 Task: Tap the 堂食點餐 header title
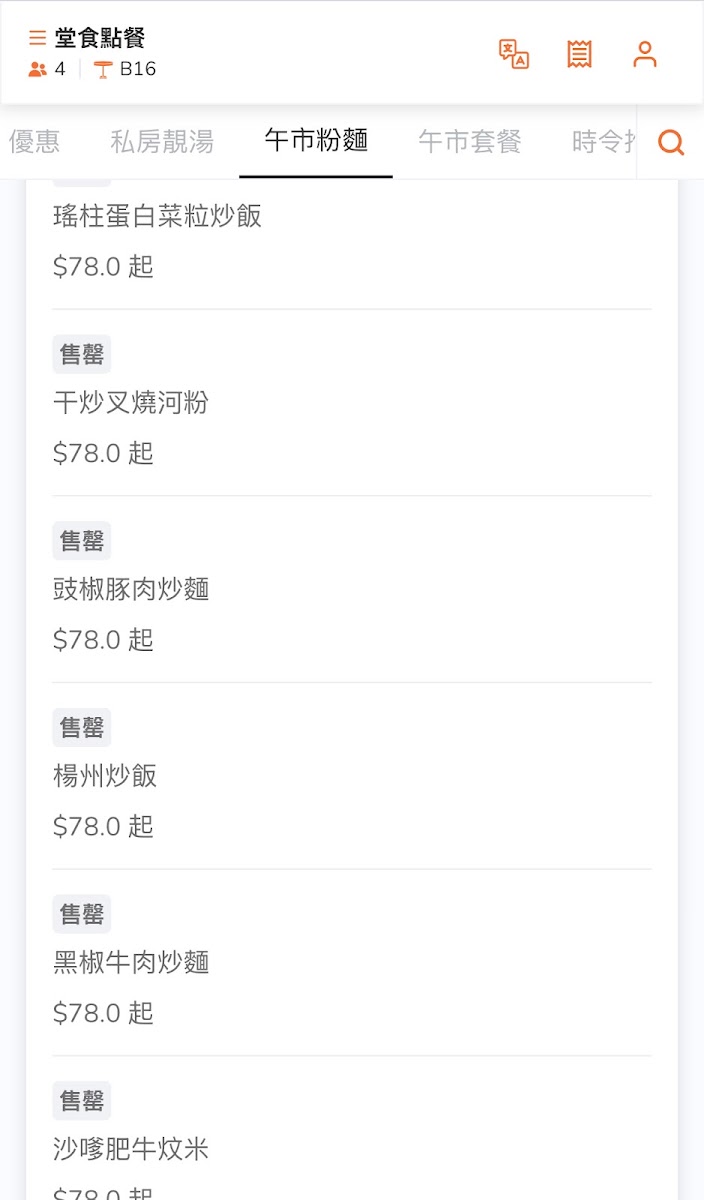[100, 38]
